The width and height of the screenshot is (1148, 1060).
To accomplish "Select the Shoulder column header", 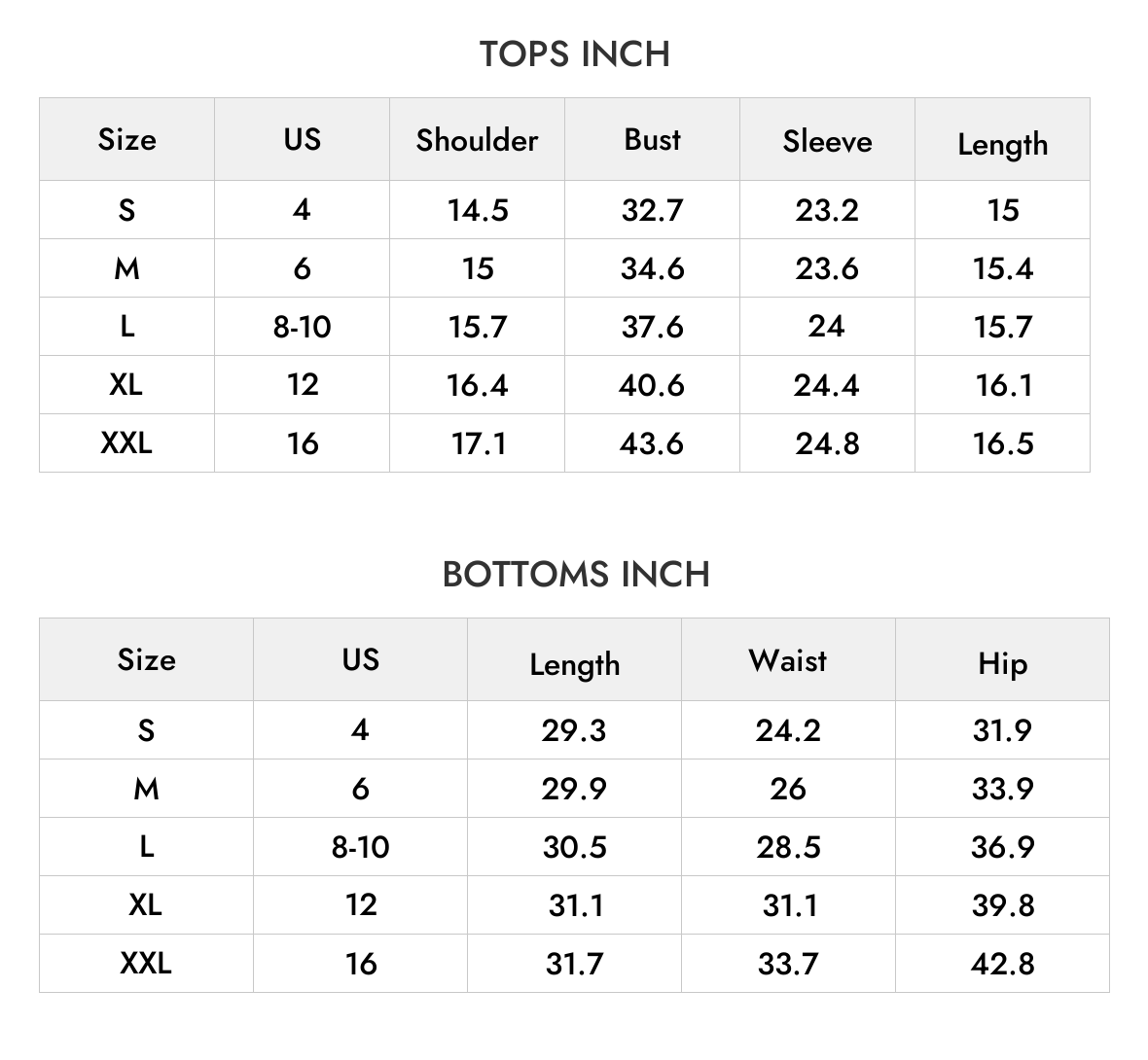I will [478, 140].
